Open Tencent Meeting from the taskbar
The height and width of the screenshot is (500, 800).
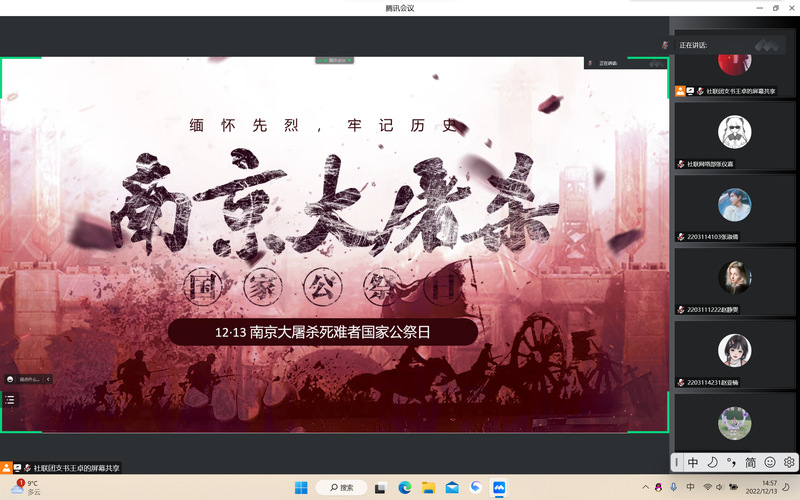click(x=500, y=487)
